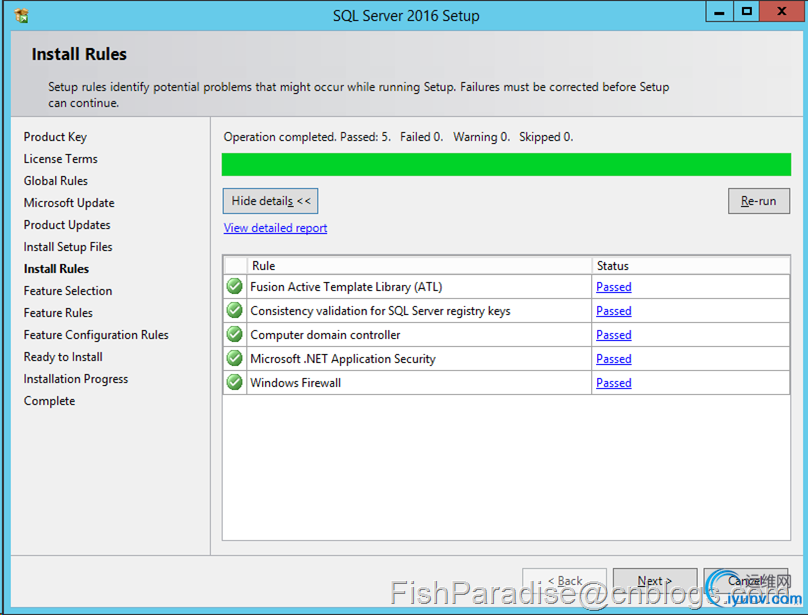
Task: Click Consistency validation for SQL Server registry keys text
Action: point(380,311)
